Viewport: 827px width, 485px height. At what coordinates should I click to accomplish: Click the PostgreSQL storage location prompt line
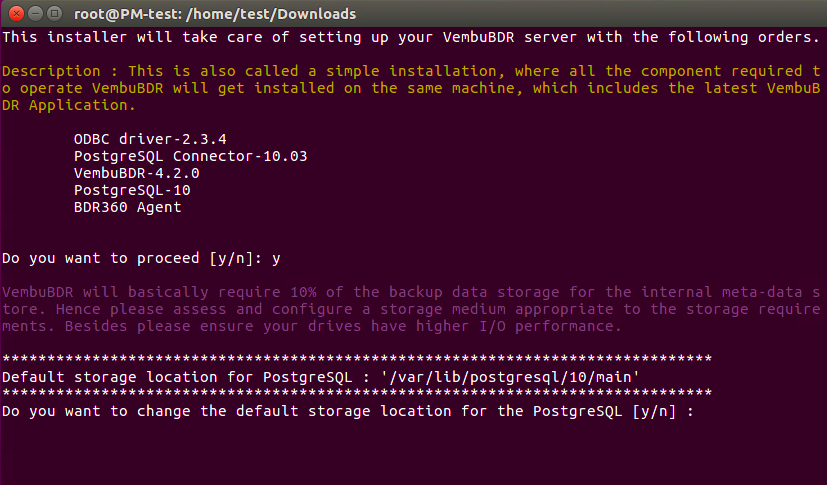(x=348, y=411)
